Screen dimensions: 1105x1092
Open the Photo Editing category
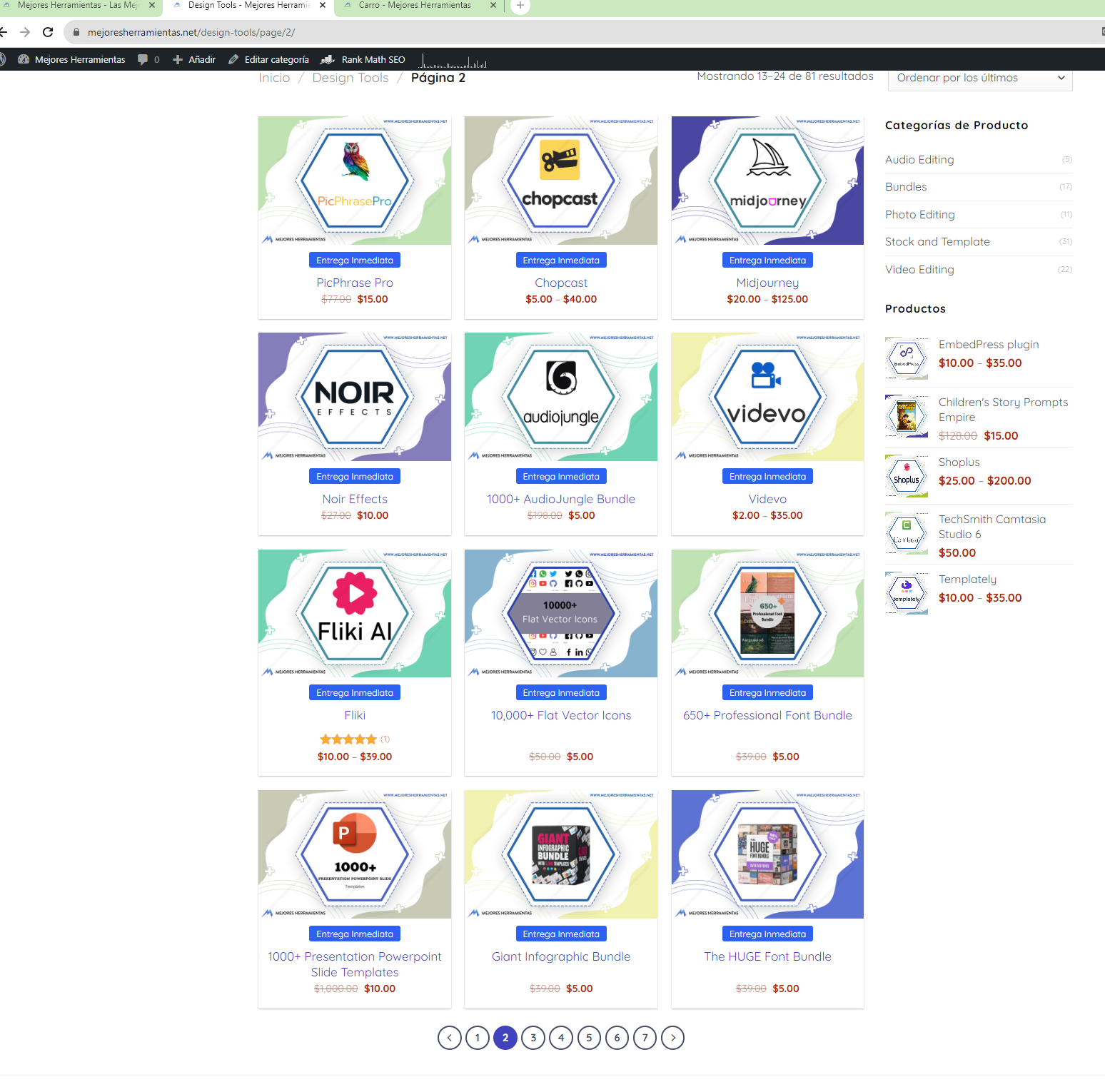click(x=920, y=214)
